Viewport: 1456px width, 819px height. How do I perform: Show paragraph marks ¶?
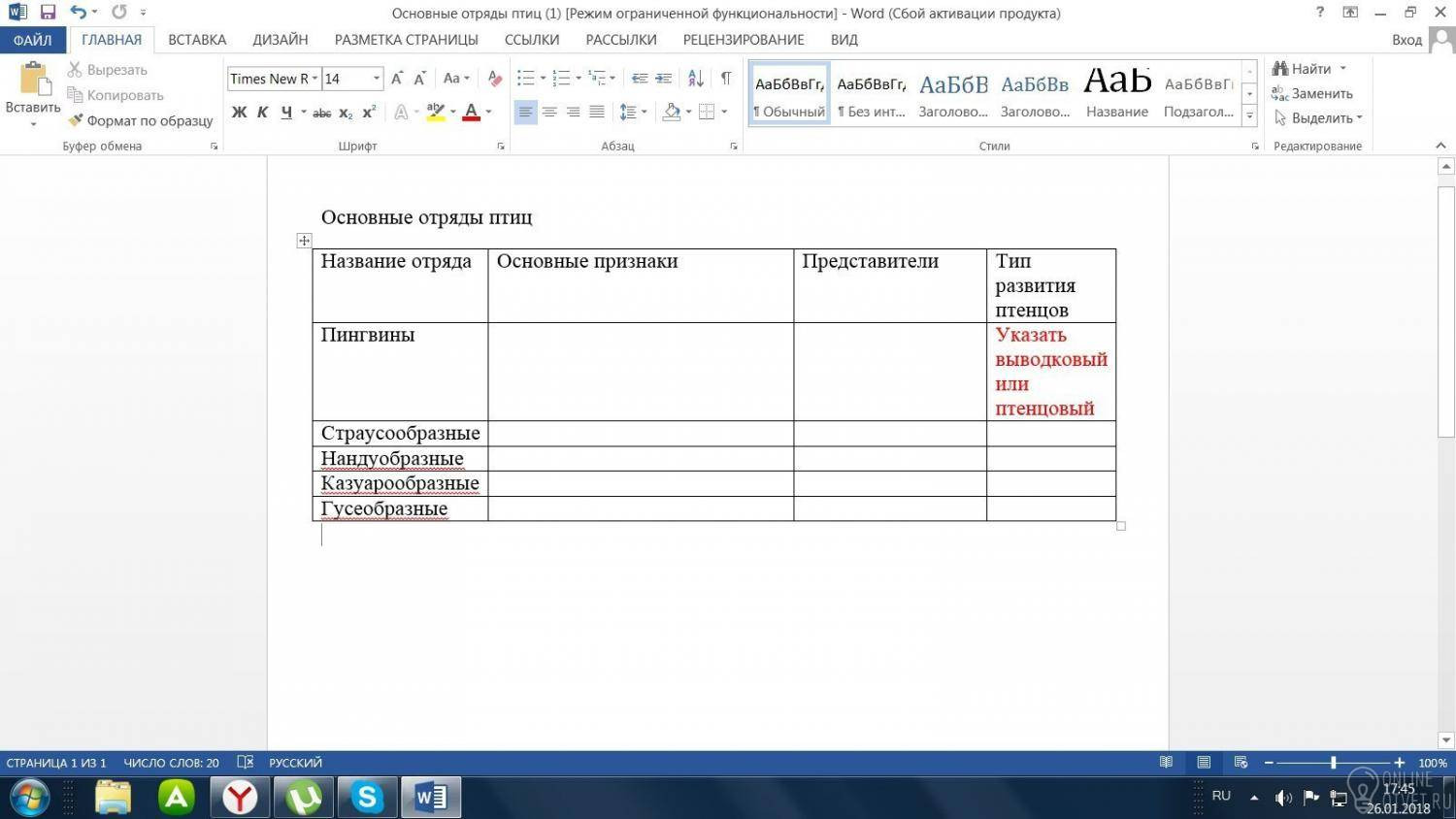(x=726, y=79)
